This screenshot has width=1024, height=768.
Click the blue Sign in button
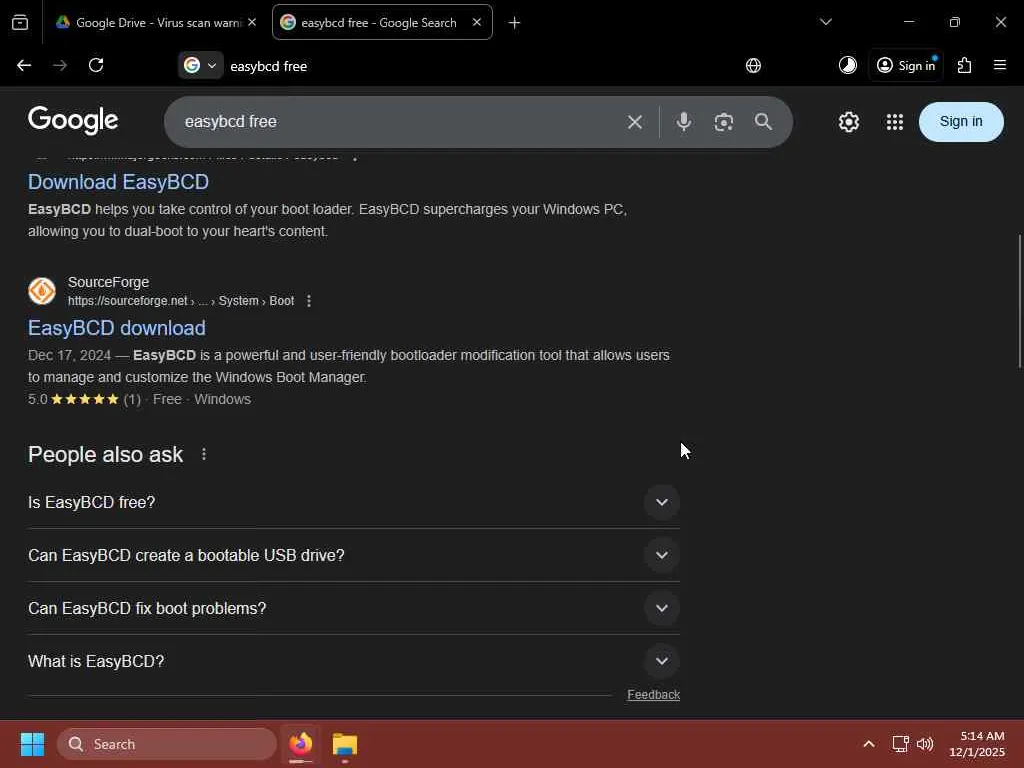tap(961, 121)
